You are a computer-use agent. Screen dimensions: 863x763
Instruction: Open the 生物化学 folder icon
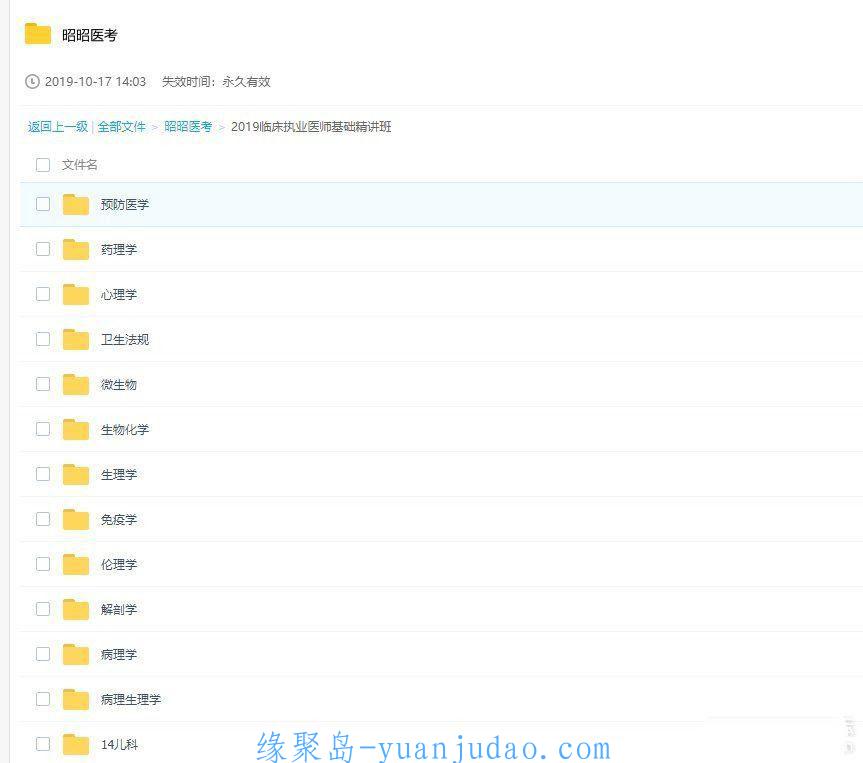click(75, 429)
